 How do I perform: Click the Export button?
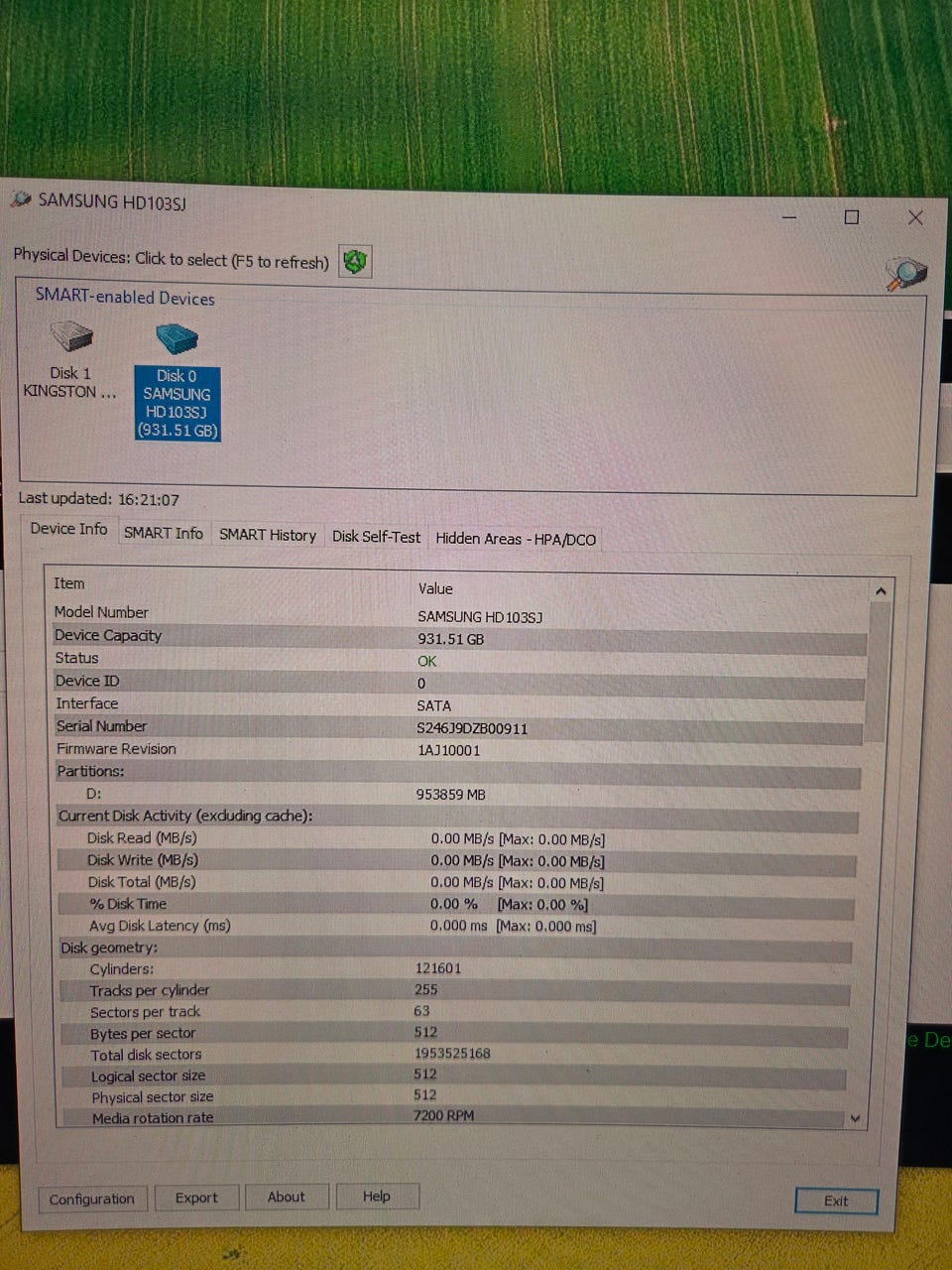(196, 1198)
